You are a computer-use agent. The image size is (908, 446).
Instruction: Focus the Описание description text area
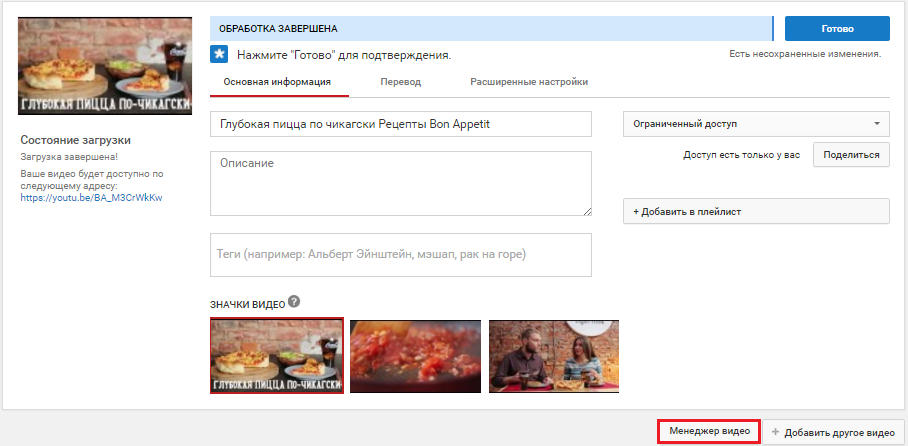tap(400, 183)
